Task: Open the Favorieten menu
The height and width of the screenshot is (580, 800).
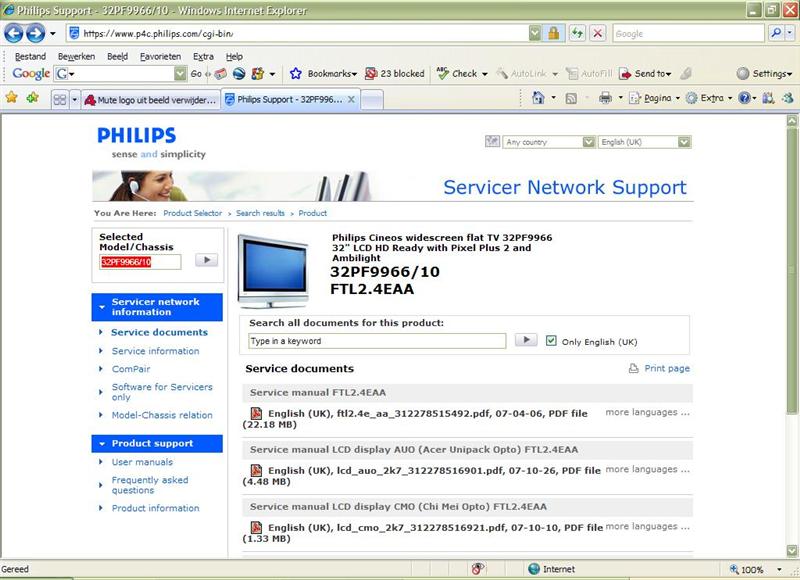Action: pyautogui.click(x=160, y=56)
